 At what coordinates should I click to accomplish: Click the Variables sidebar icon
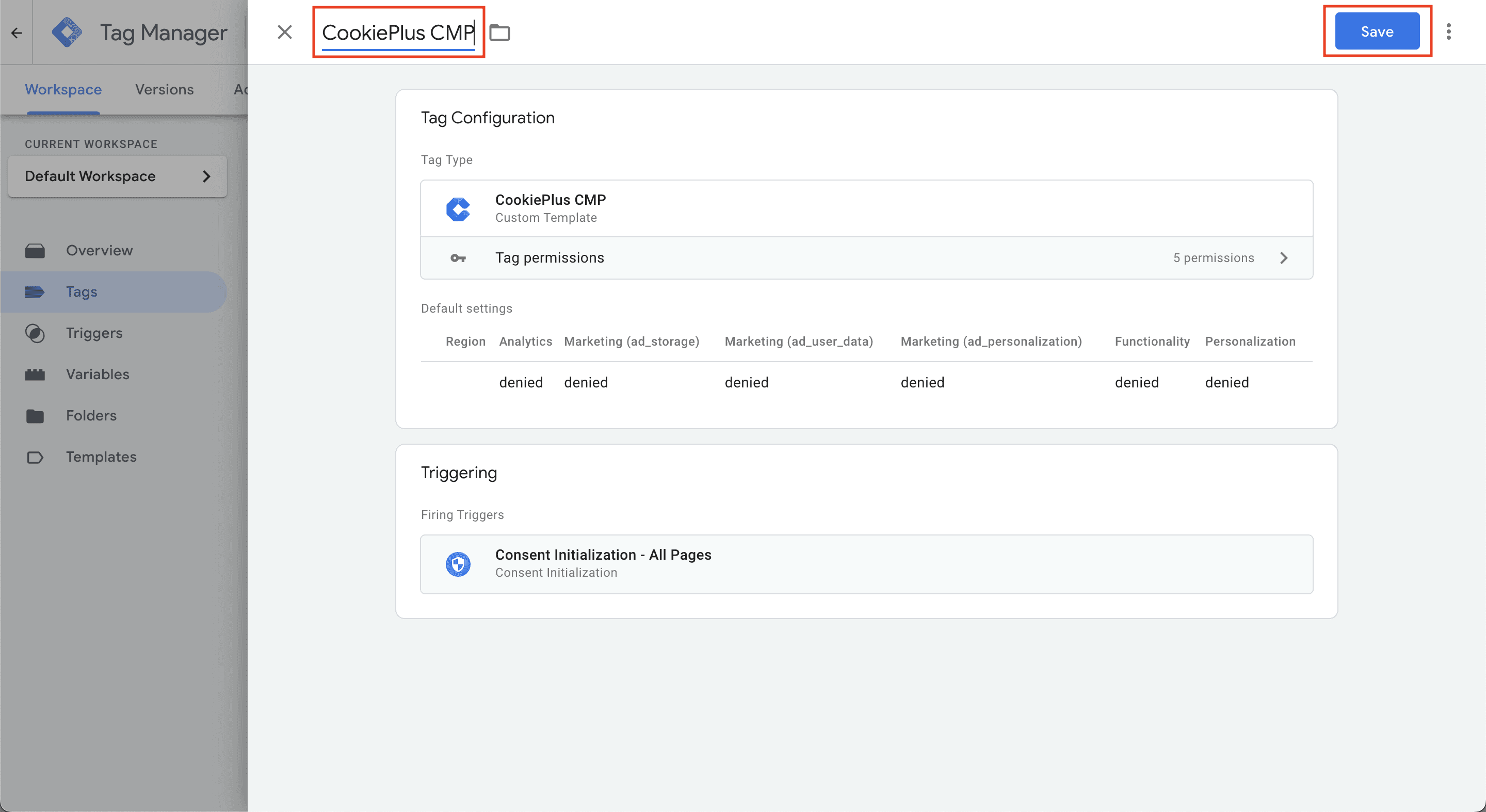(35, 375)
